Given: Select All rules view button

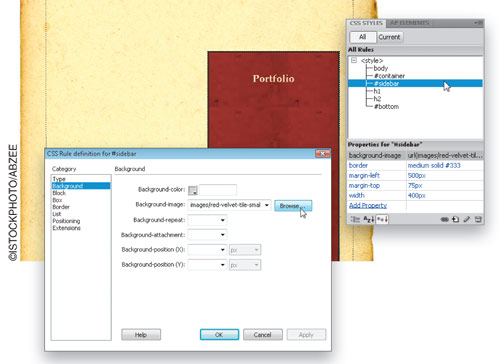Looking at the screenshot, I should point(363,37).
